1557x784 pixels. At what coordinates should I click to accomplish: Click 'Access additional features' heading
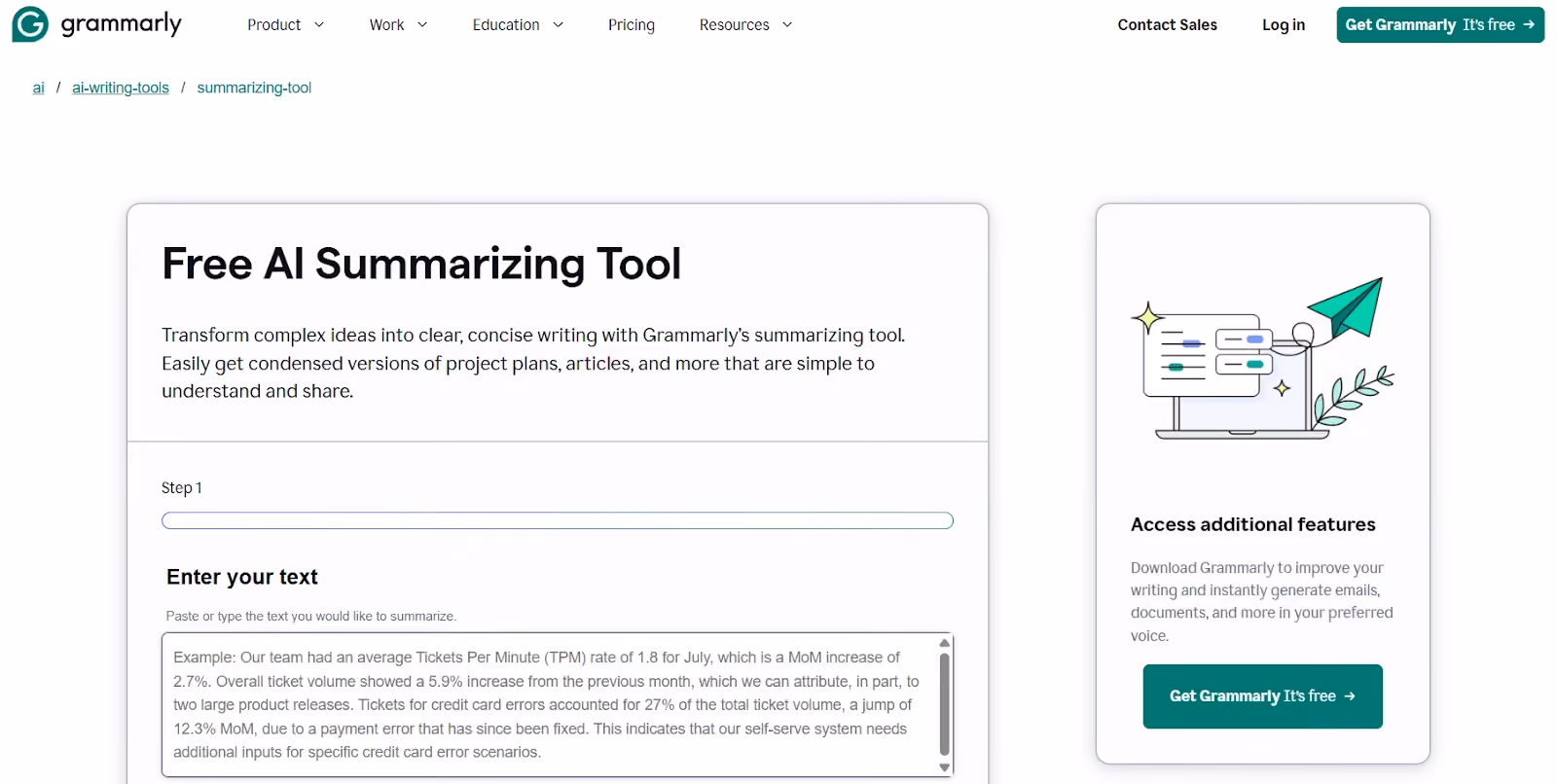tap(1253, 524)
